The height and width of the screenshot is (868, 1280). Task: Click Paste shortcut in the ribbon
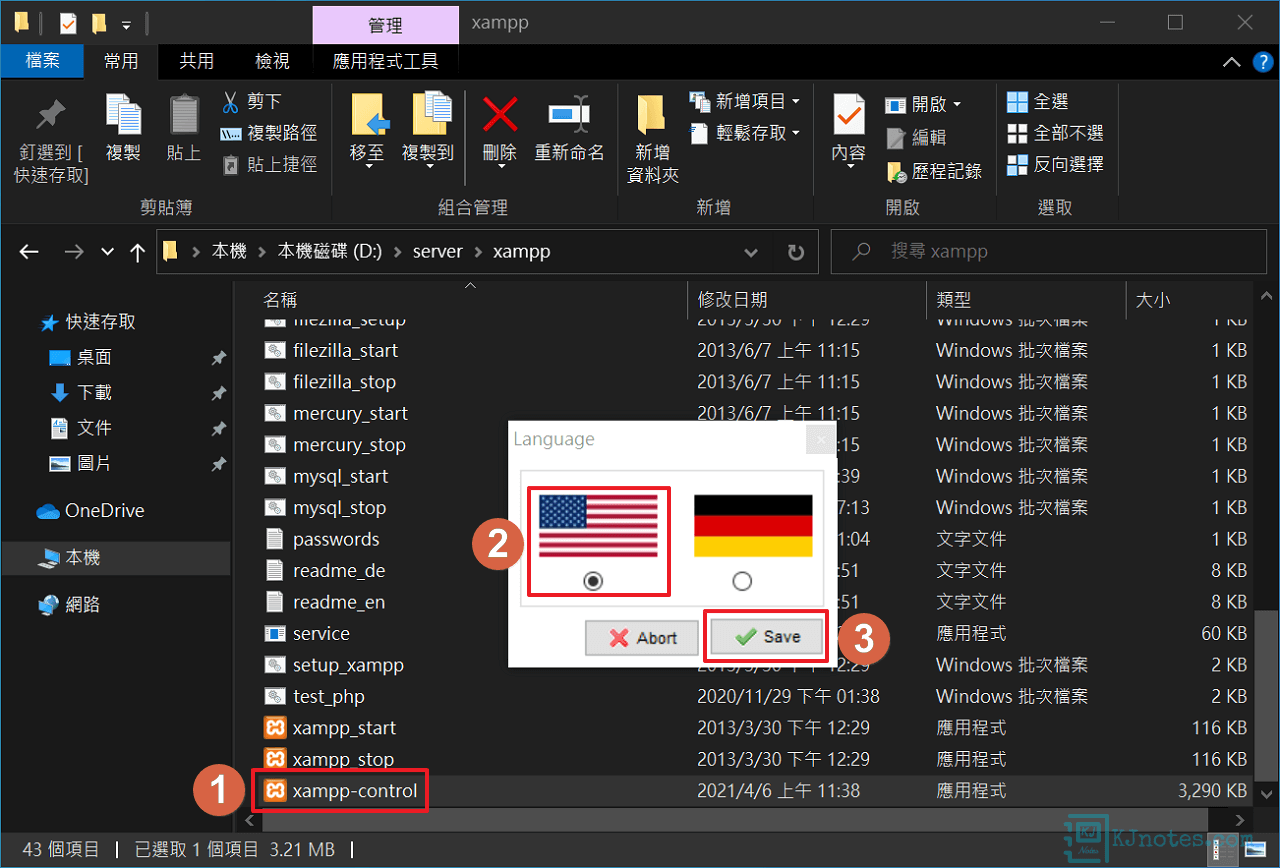click(268, 164)
